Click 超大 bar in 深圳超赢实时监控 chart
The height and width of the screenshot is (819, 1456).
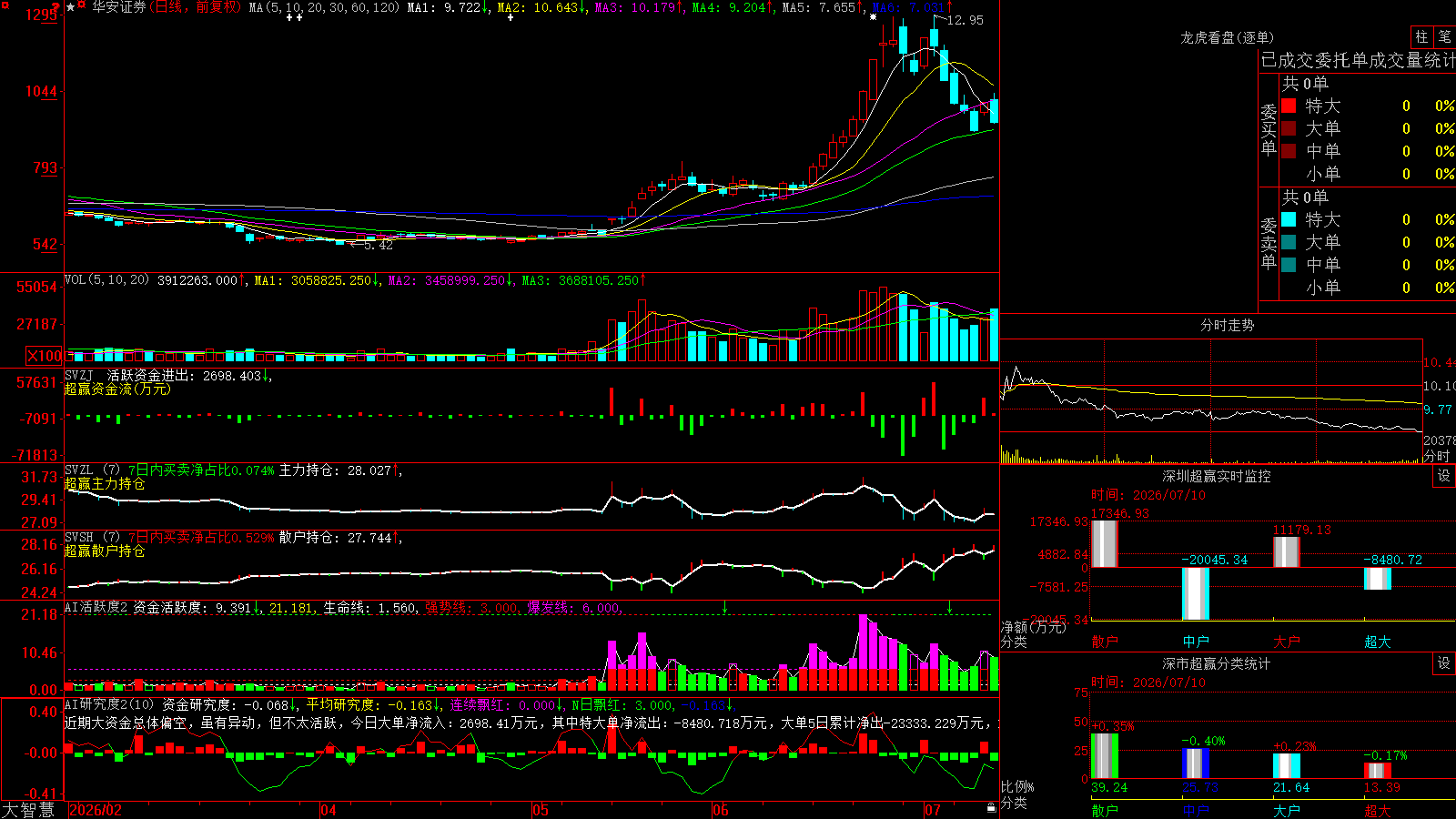click(1378, 579)
